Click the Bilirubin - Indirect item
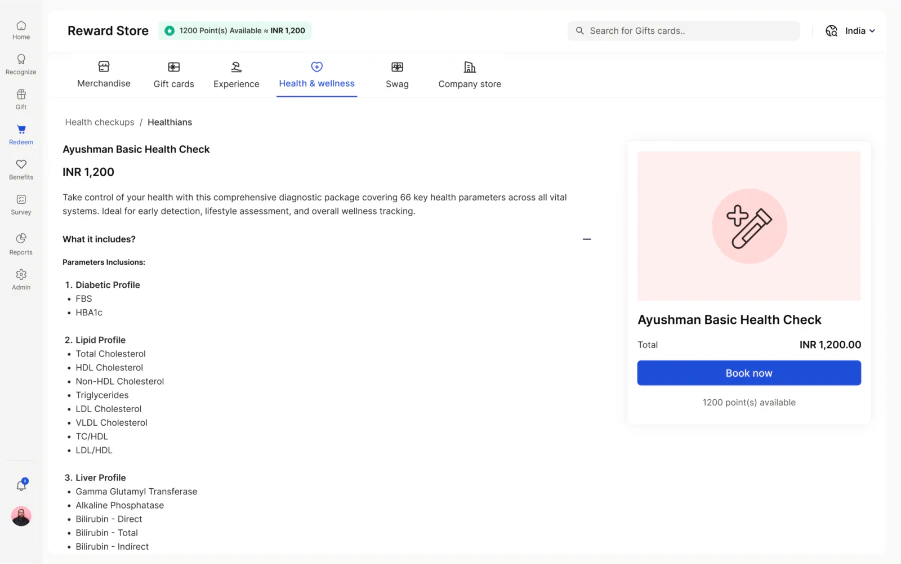Image resolution: width=901 pixels, height=564 pixels. (112, 547)
